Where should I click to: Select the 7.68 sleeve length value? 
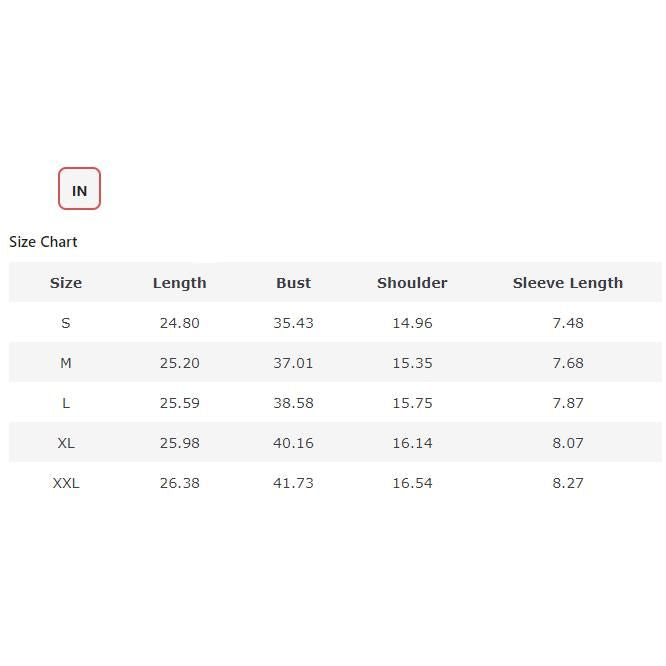tap(567, 363)
